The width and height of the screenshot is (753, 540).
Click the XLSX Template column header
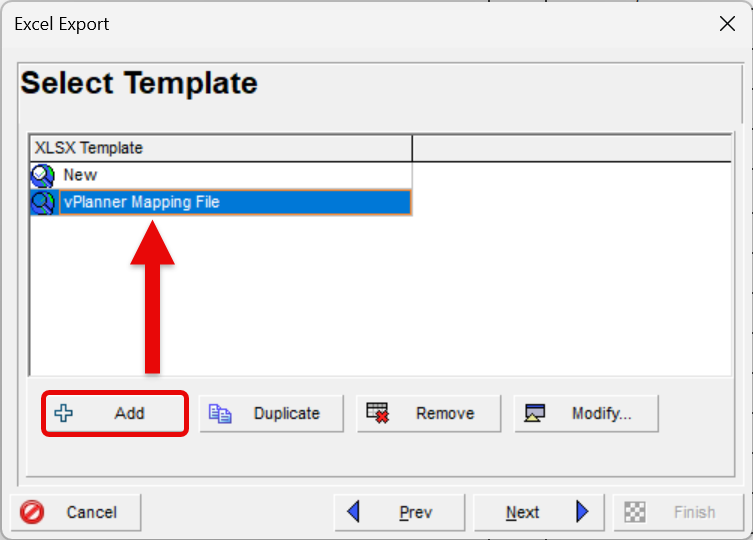click(x=220, y=148)
